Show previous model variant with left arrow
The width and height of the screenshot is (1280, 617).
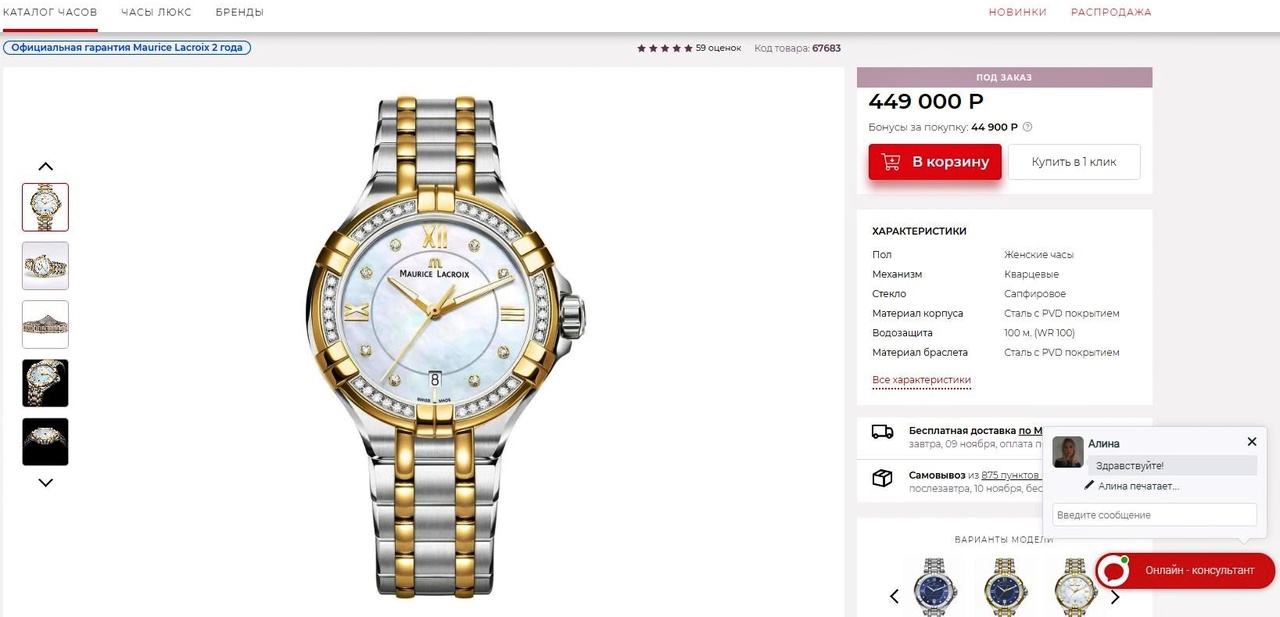click(x=894, y=597)
